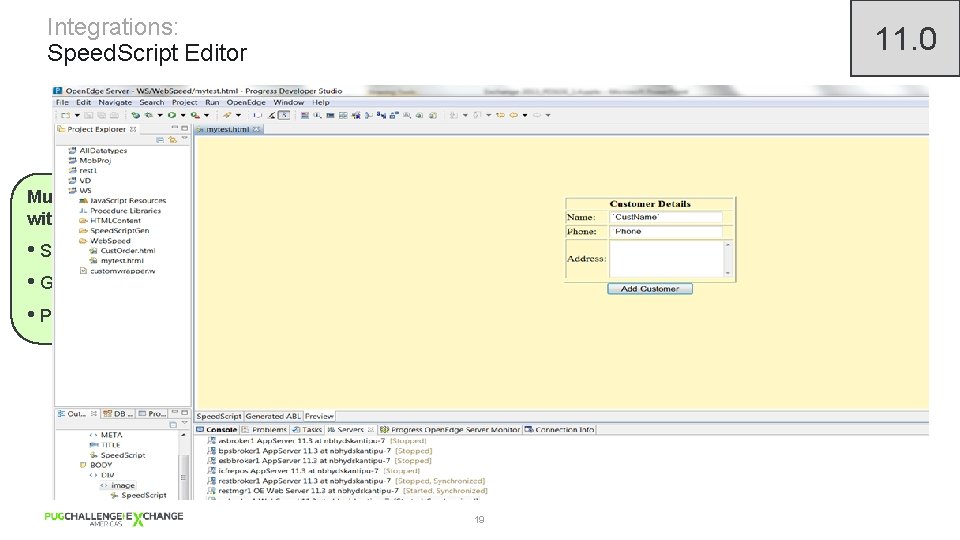
Task: Select the CustOrder.html file
Action: coord(122,250)
